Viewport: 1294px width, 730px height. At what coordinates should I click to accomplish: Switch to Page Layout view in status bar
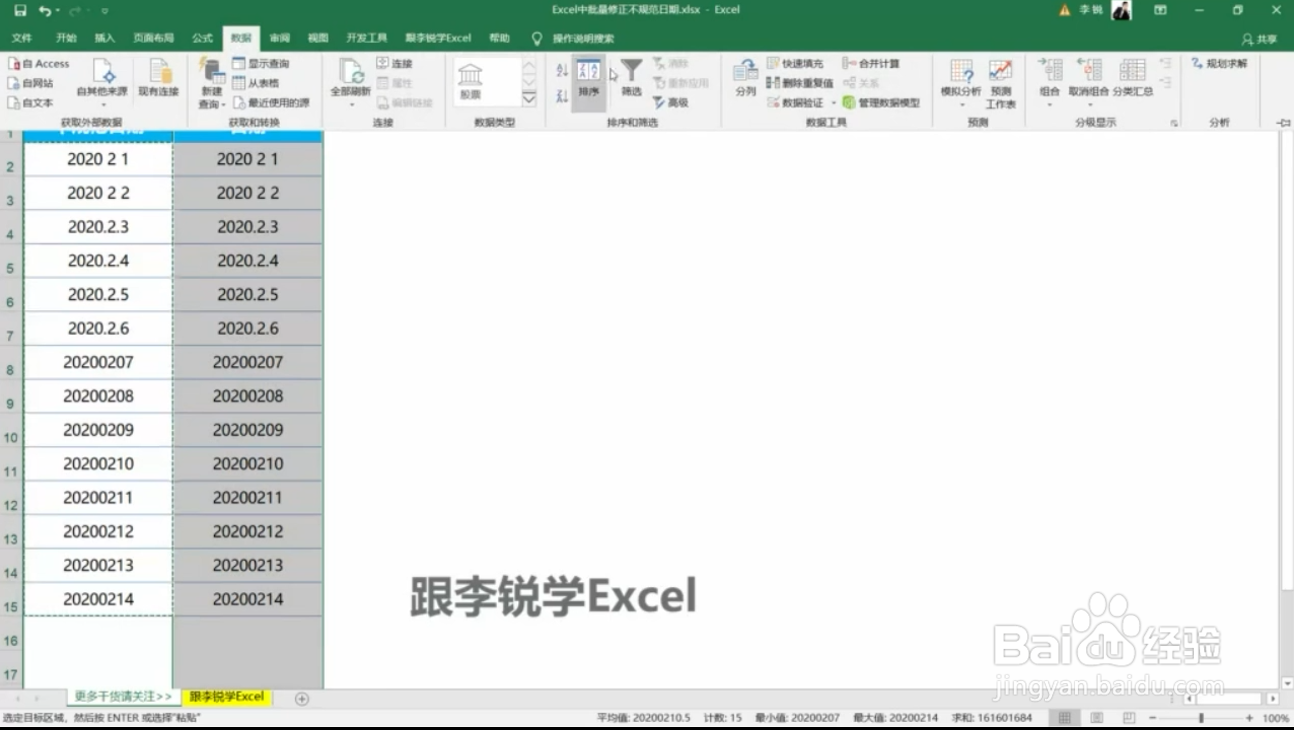click(x=1097, y=718)
